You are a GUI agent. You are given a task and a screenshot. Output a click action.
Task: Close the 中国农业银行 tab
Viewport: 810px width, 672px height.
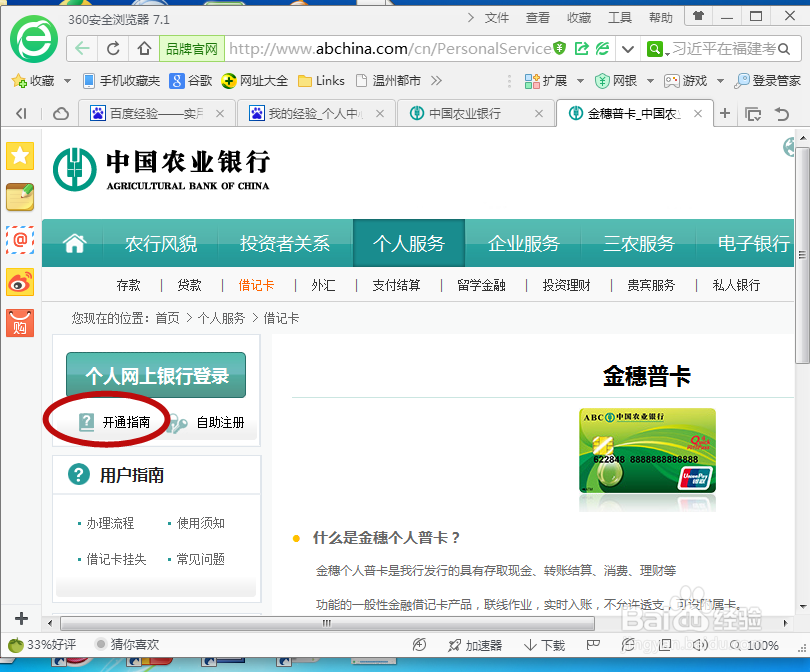click(x=539, y=114)
